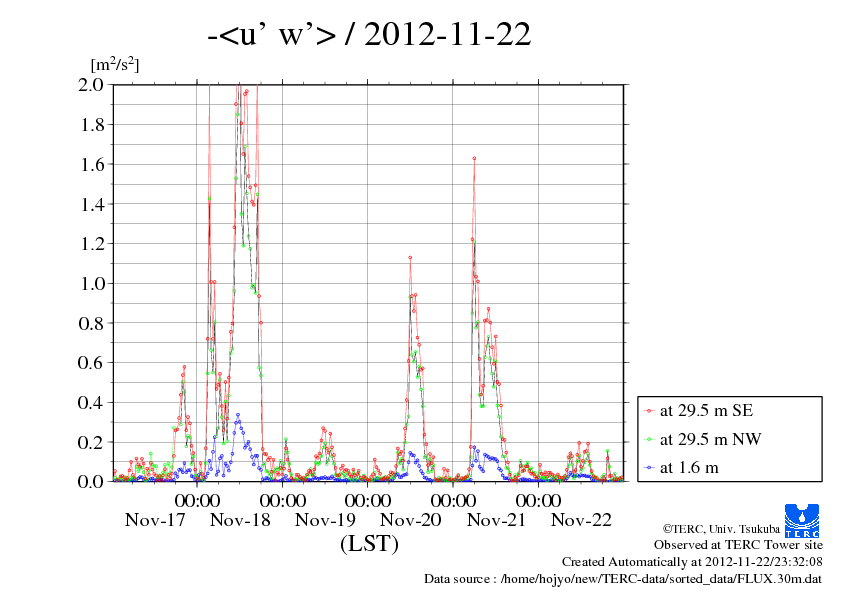The image size is (842, 595).
Task: Click the red peak near 1.13 on Nov-20
Action: point(410,258)
